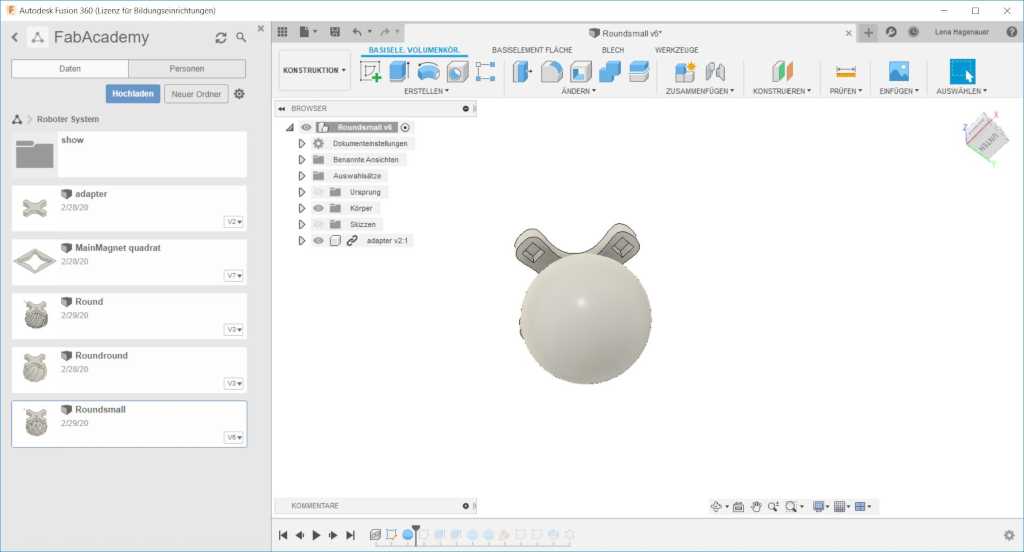Click the Create Sketch tool icon
Screen dimensions: 1024x552
click(370, 72)
